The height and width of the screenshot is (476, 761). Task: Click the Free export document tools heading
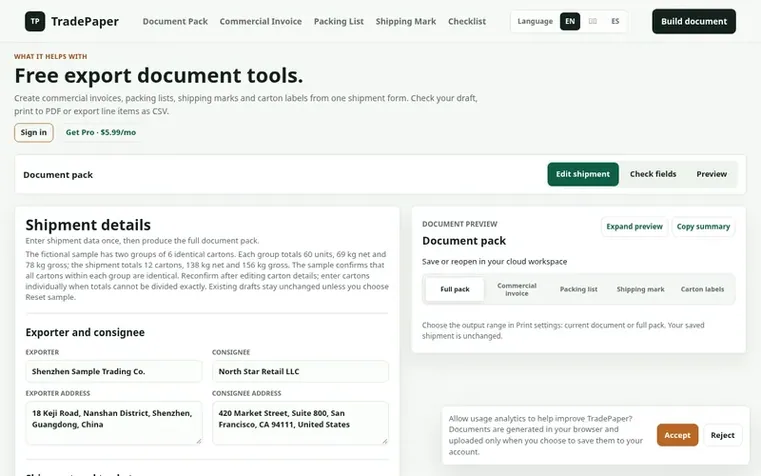[159, 76]
